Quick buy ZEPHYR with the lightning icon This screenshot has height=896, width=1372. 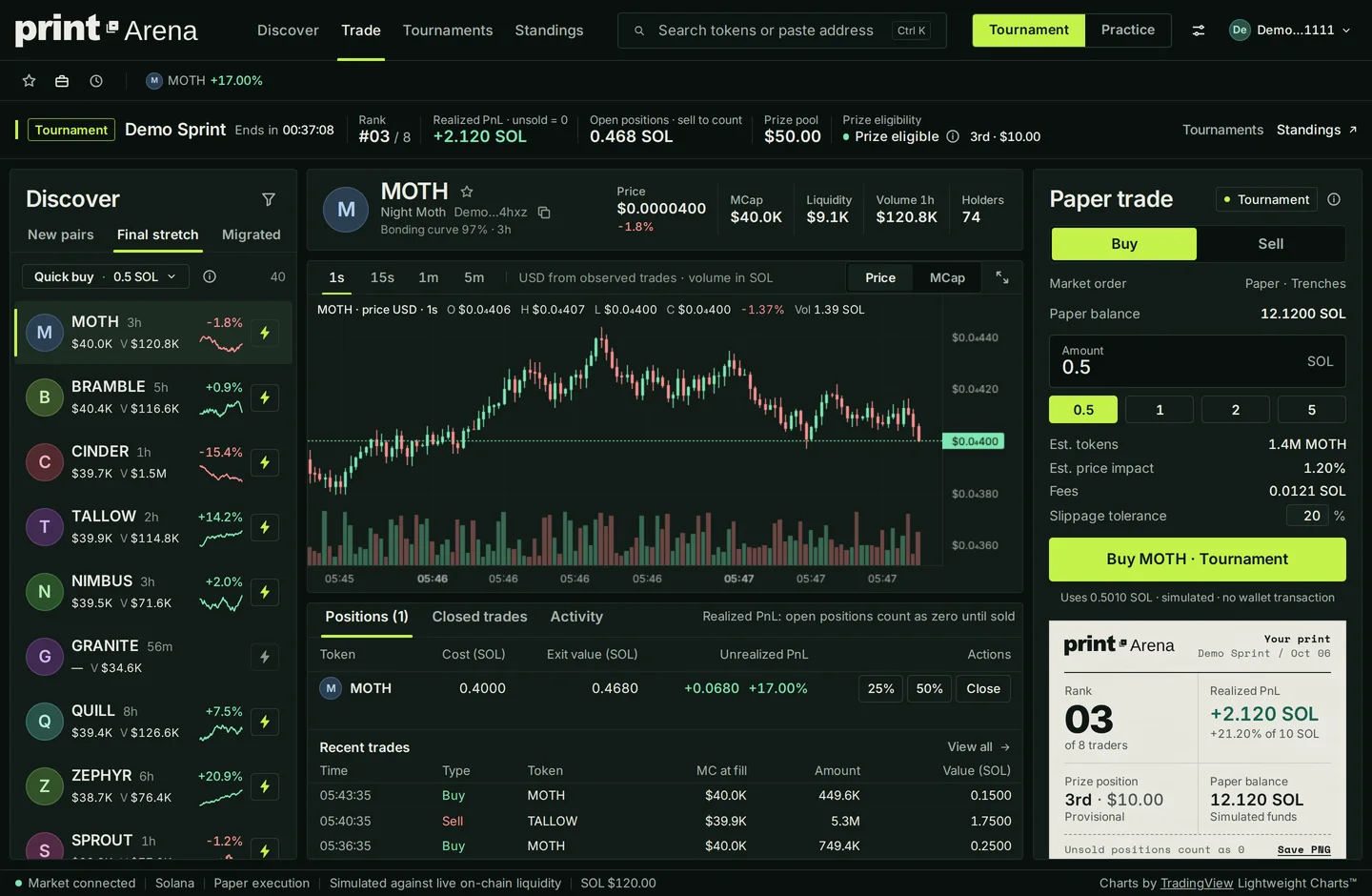[x=265, y=786]
